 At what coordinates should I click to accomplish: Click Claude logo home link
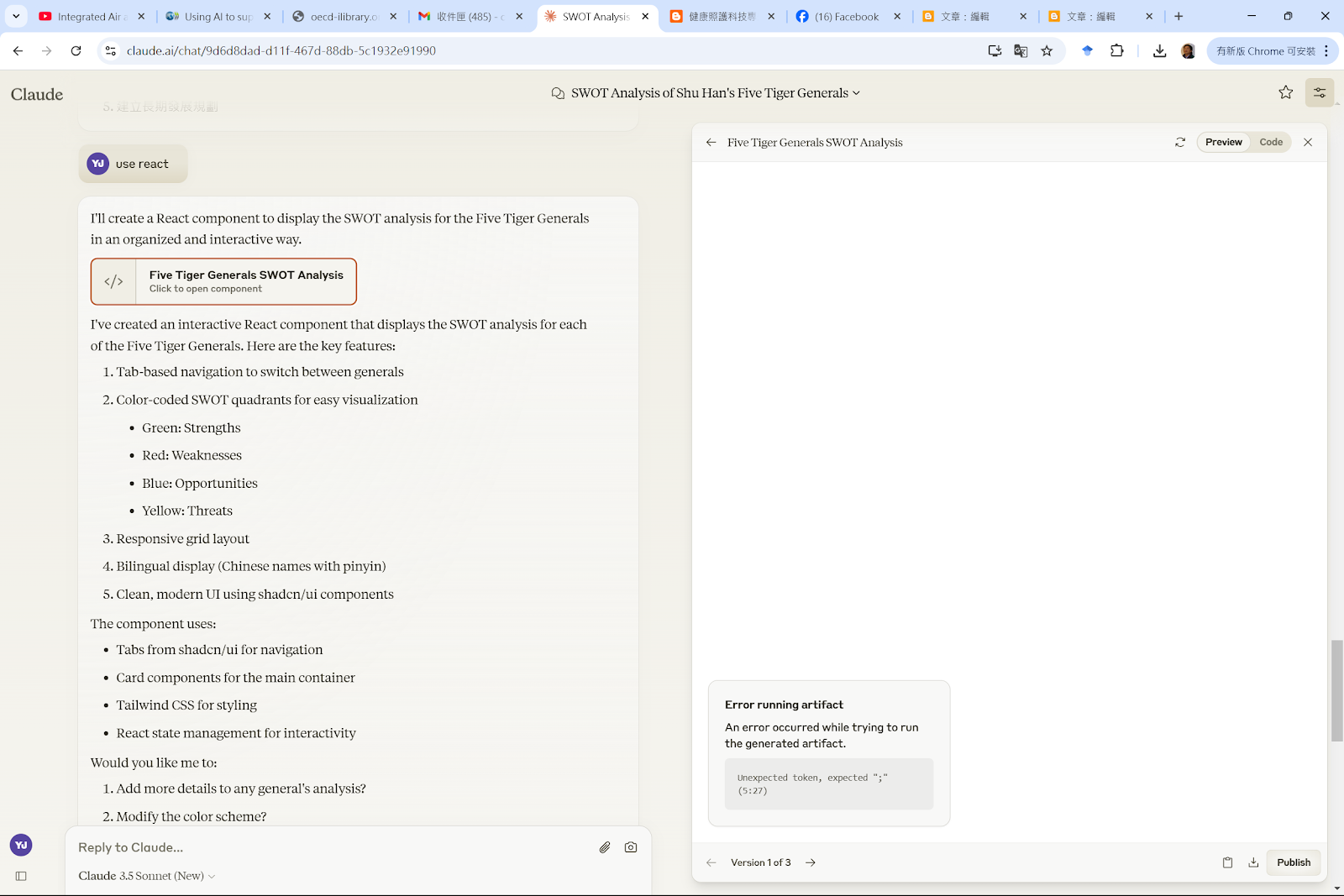click(37, 94)
